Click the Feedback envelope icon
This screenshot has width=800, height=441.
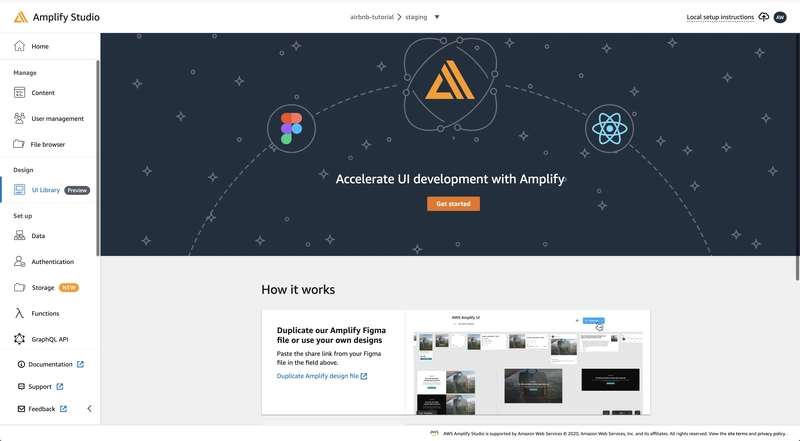(x=21, y=409)
